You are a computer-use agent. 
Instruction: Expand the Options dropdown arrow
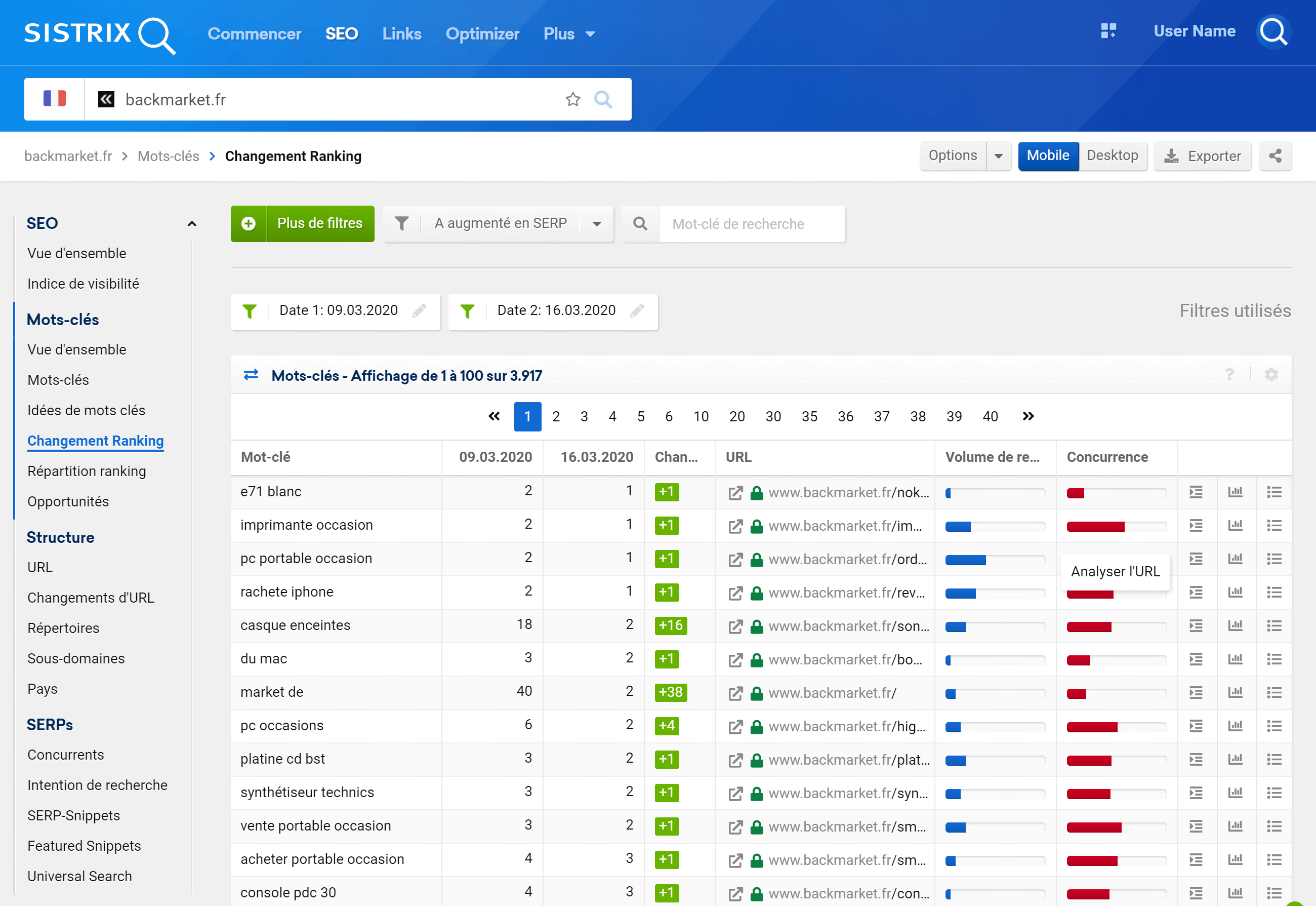[998, 156]
